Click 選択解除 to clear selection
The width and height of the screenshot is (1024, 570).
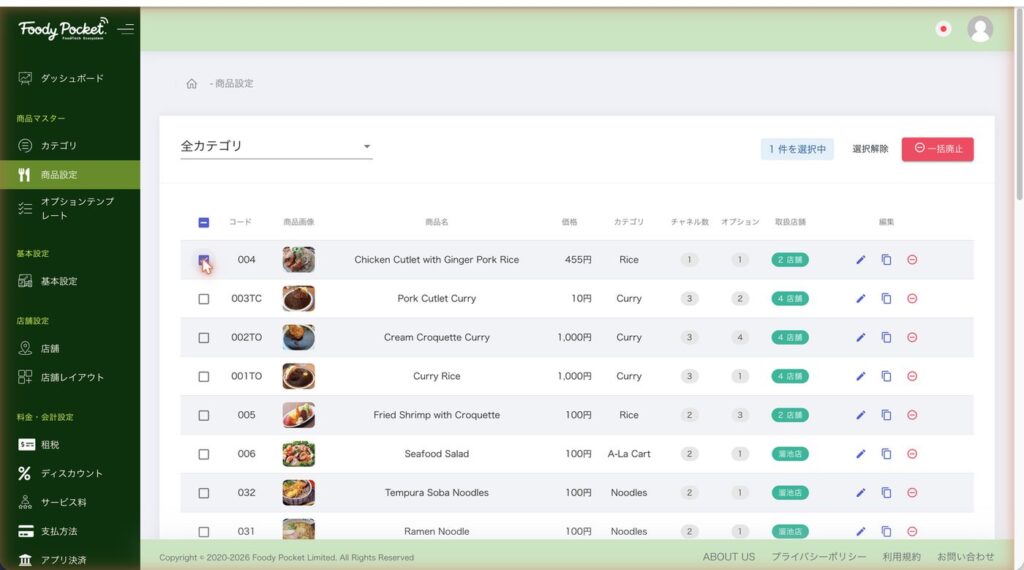click(x=870, y=149)
